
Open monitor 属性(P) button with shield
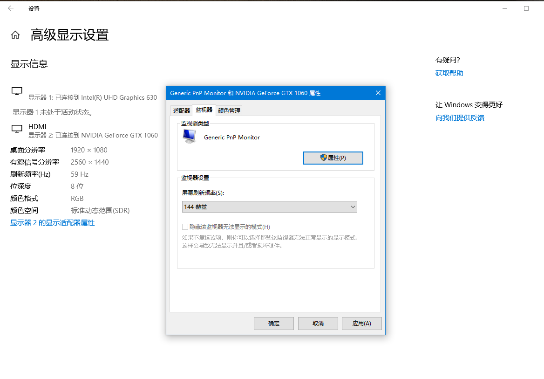pyautogui.click(x=333, y=158)
